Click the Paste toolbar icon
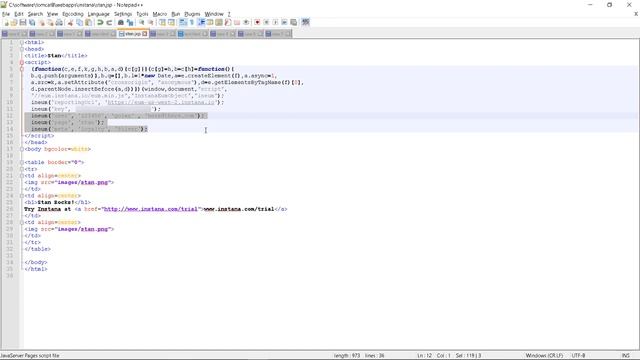 click(88, 22)
